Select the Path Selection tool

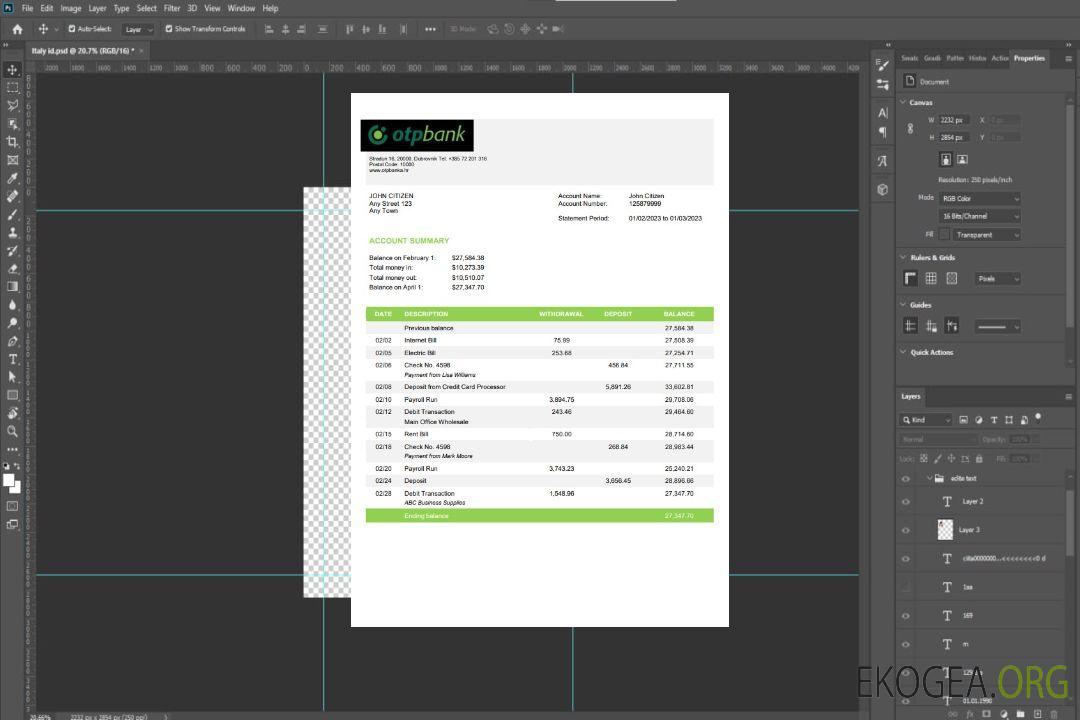[12, 377]
